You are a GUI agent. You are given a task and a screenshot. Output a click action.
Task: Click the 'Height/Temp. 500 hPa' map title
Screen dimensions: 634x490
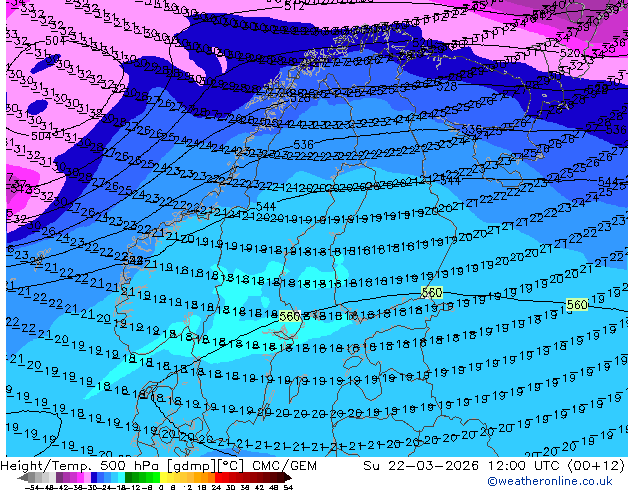point(81,466)
